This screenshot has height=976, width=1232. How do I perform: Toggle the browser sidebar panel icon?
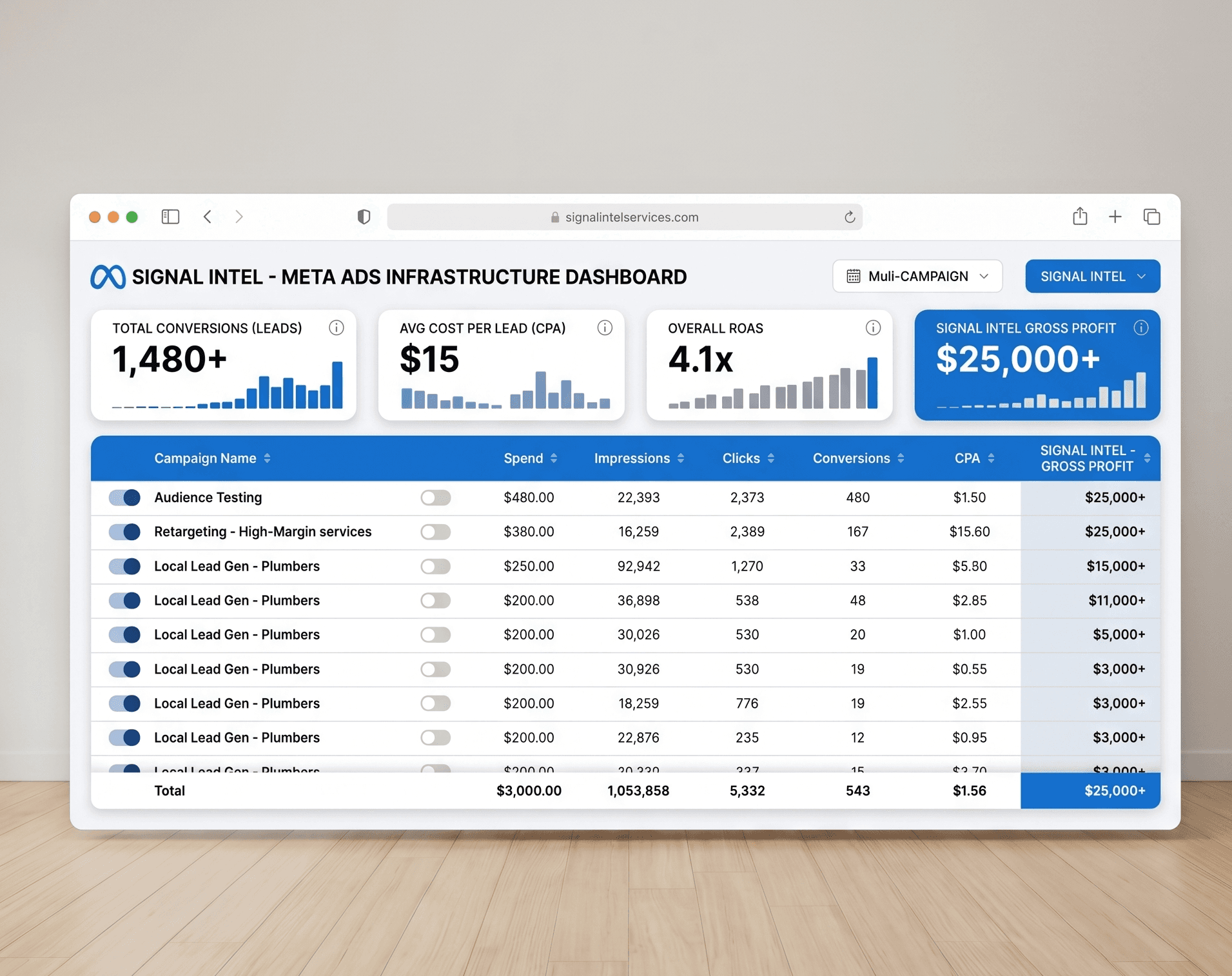(x=170, y=217)
